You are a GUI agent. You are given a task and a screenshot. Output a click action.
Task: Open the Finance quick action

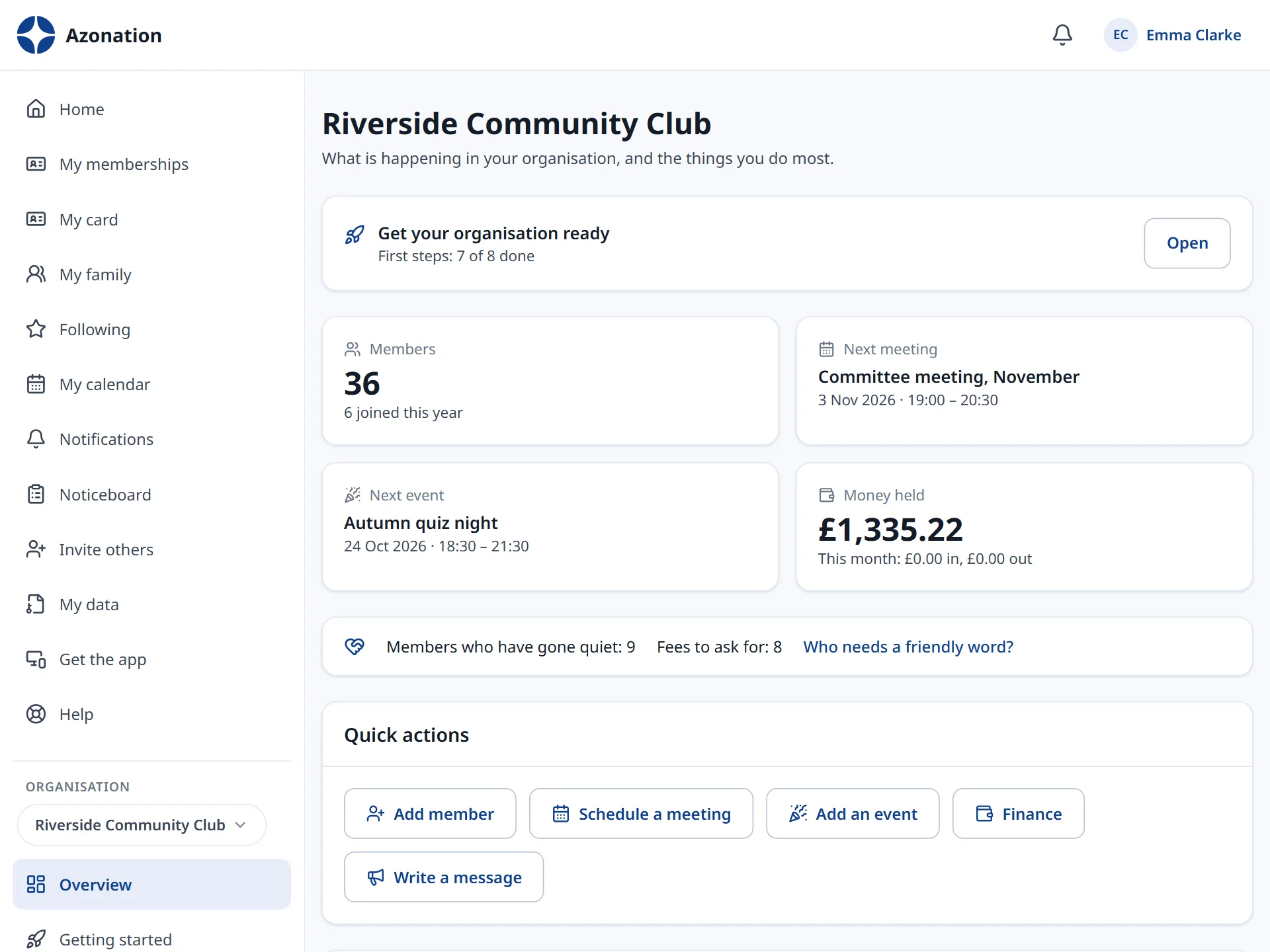pos(1018,814)
